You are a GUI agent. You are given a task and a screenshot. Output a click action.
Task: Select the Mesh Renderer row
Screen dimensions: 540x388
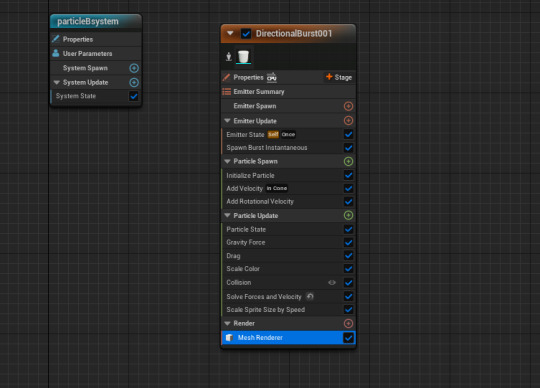[x=288, y=338]
